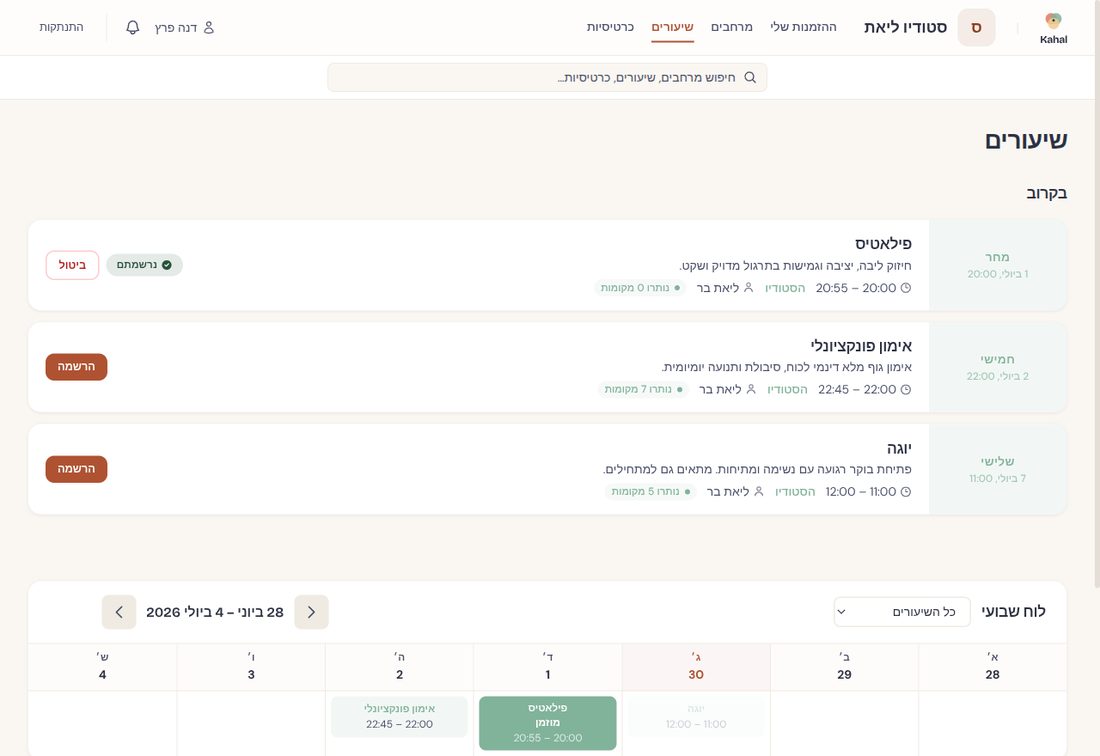Open the כל השיעורים filter dropdown
This screenshot has width=1100, height=756.
click(901, 612)
